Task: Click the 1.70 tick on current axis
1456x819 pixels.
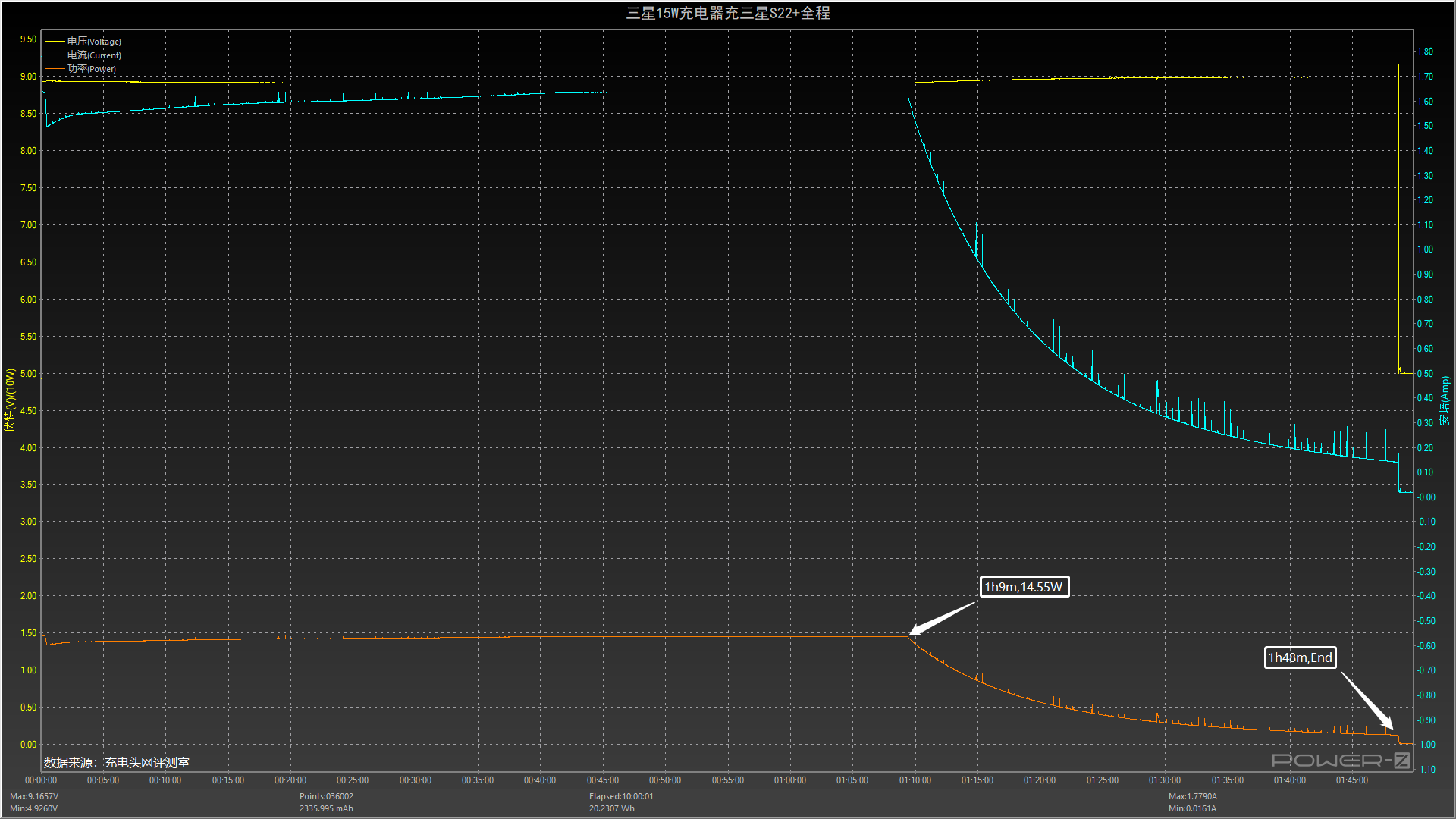Action: click(x=1425, y=77)
